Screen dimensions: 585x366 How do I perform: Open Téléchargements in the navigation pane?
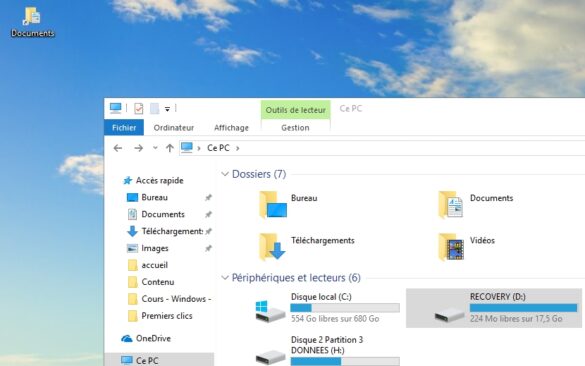pos(172,231)
